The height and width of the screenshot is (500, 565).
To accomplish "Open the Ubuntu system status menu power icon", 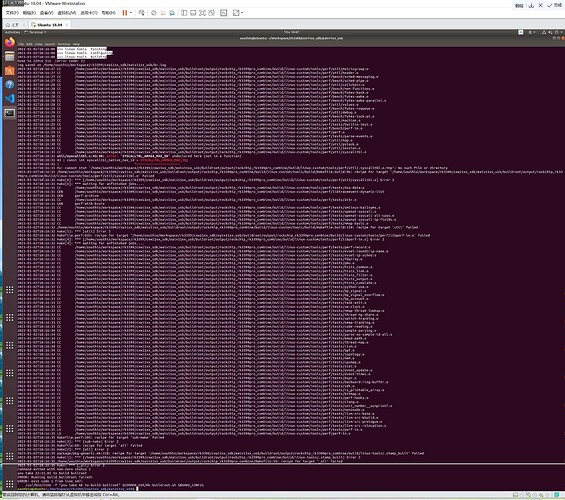I will (x=556, y=32).
